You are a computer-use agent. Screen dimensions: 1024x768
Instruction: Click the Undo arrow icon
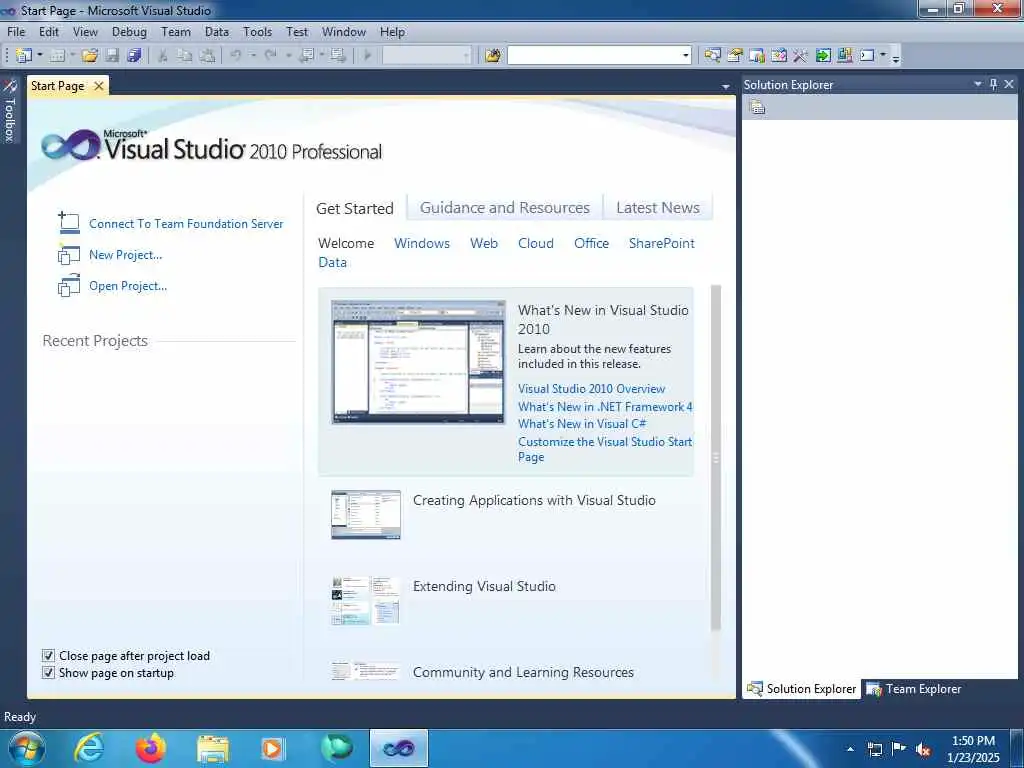(236, 56)
